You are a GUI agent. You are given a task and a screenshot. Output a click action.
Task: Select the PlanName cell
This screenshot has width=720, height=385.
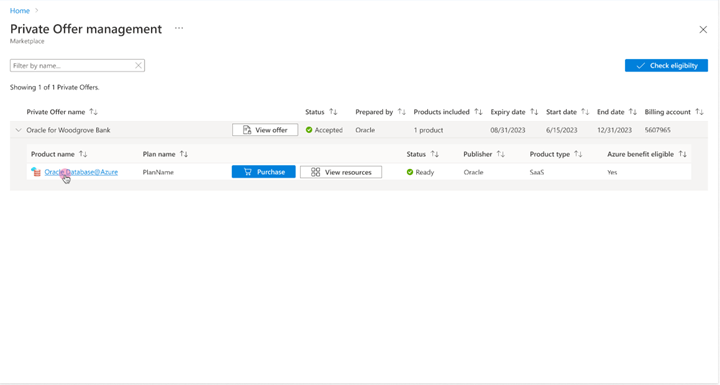[x=158, y=172]
